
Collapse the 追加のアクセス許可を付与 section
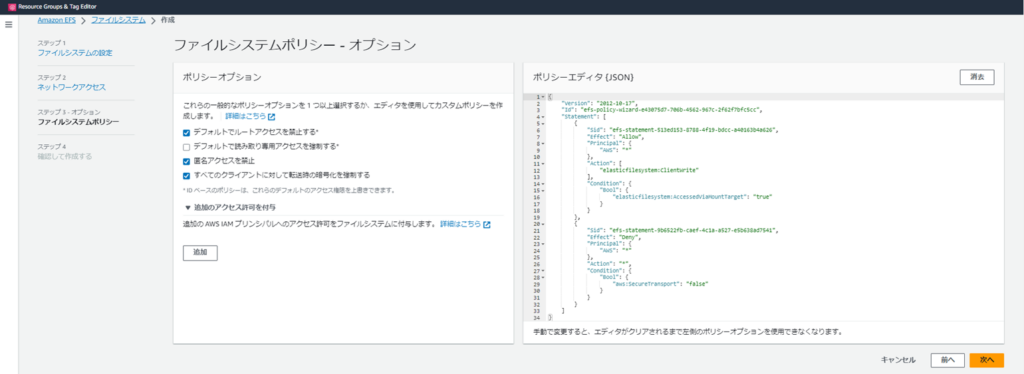tap(187, 207)
